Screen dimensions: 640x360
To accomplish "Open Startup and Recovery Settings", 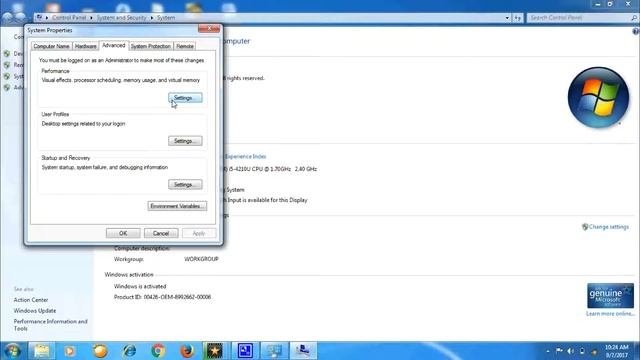I will coord(185,184).
